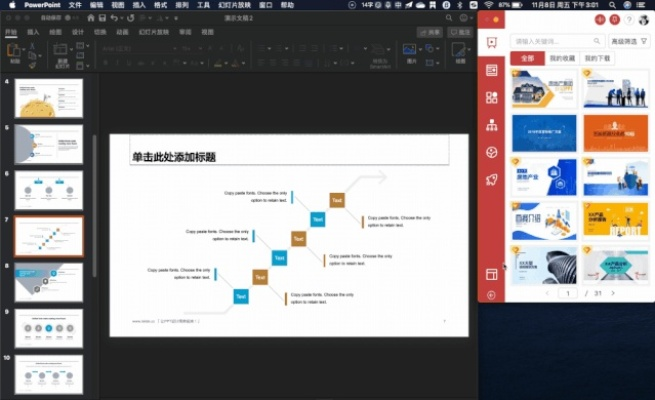The width and height of the screenshot is (655, 400).
Task: Click the pie chart icon in red sidebar
Action: coord(491,152)
